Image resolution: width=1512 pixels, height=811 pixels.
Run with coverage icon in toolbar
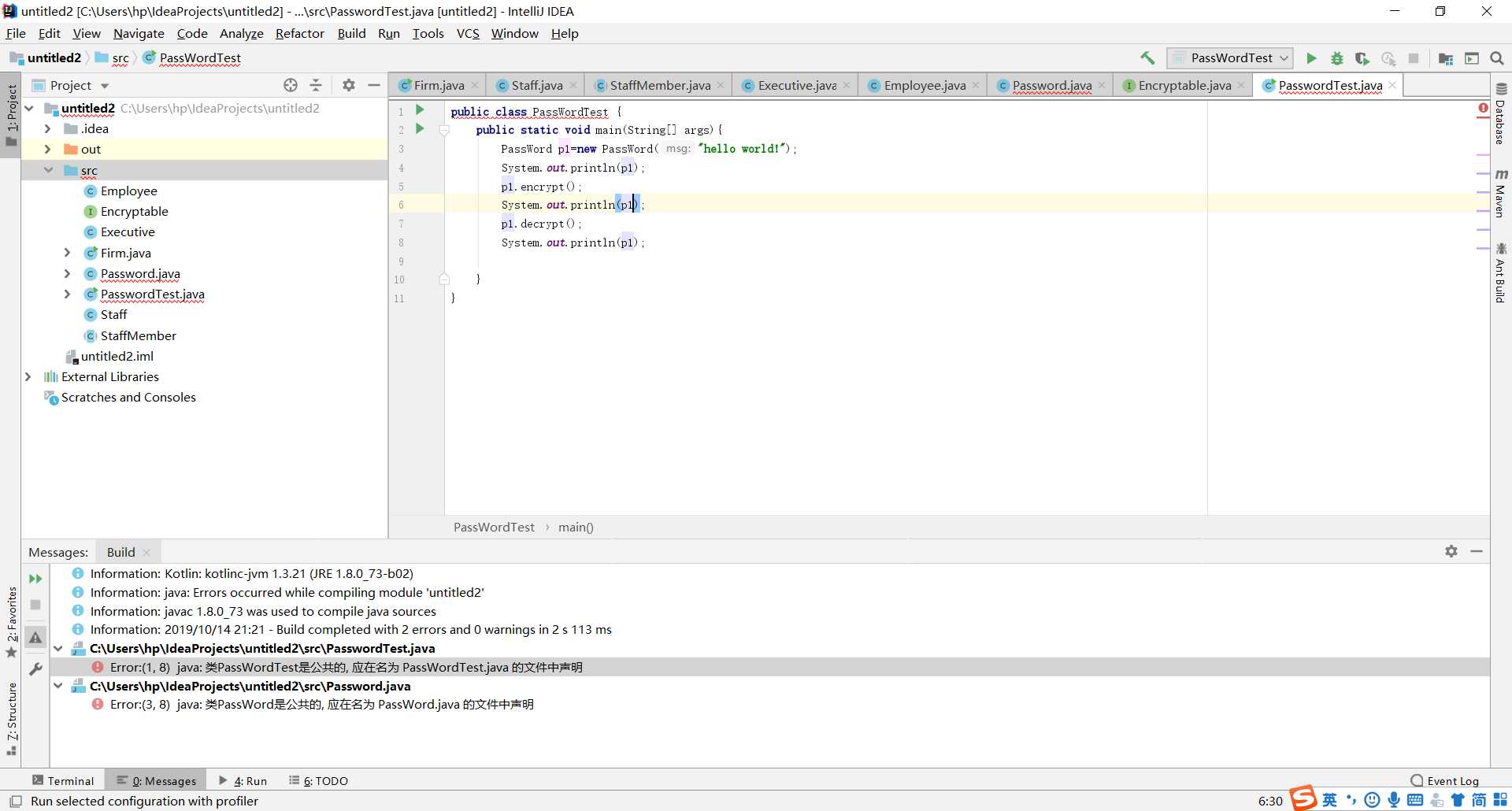1362,58
